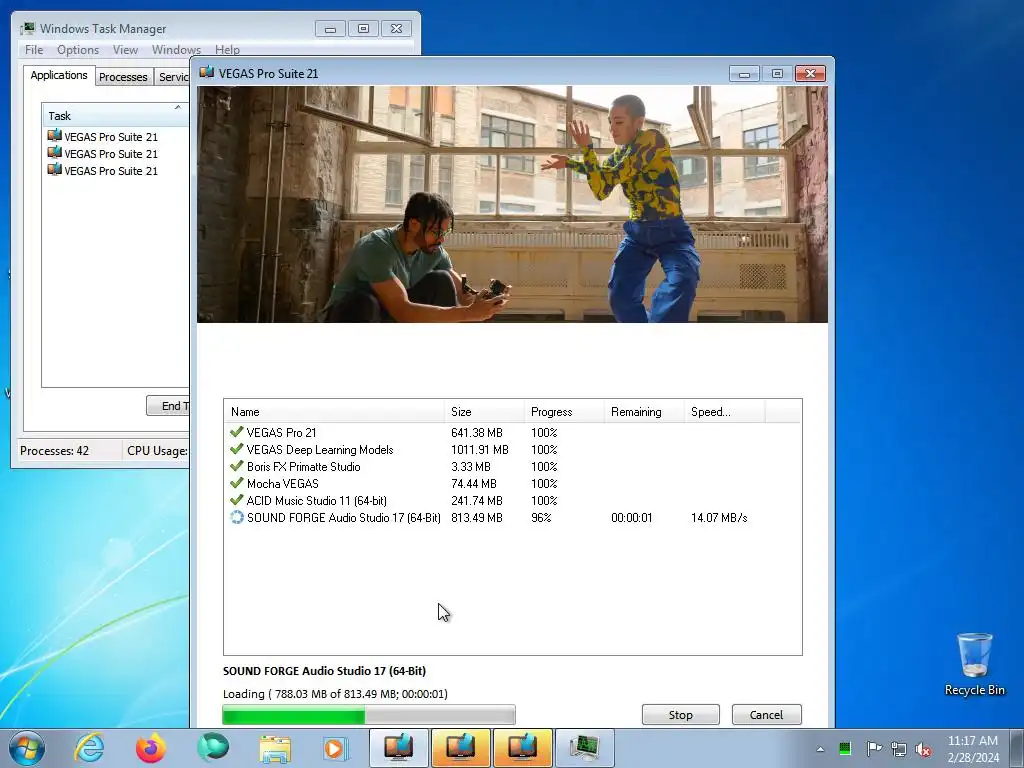Click the Remaining column header

(643, 411)
